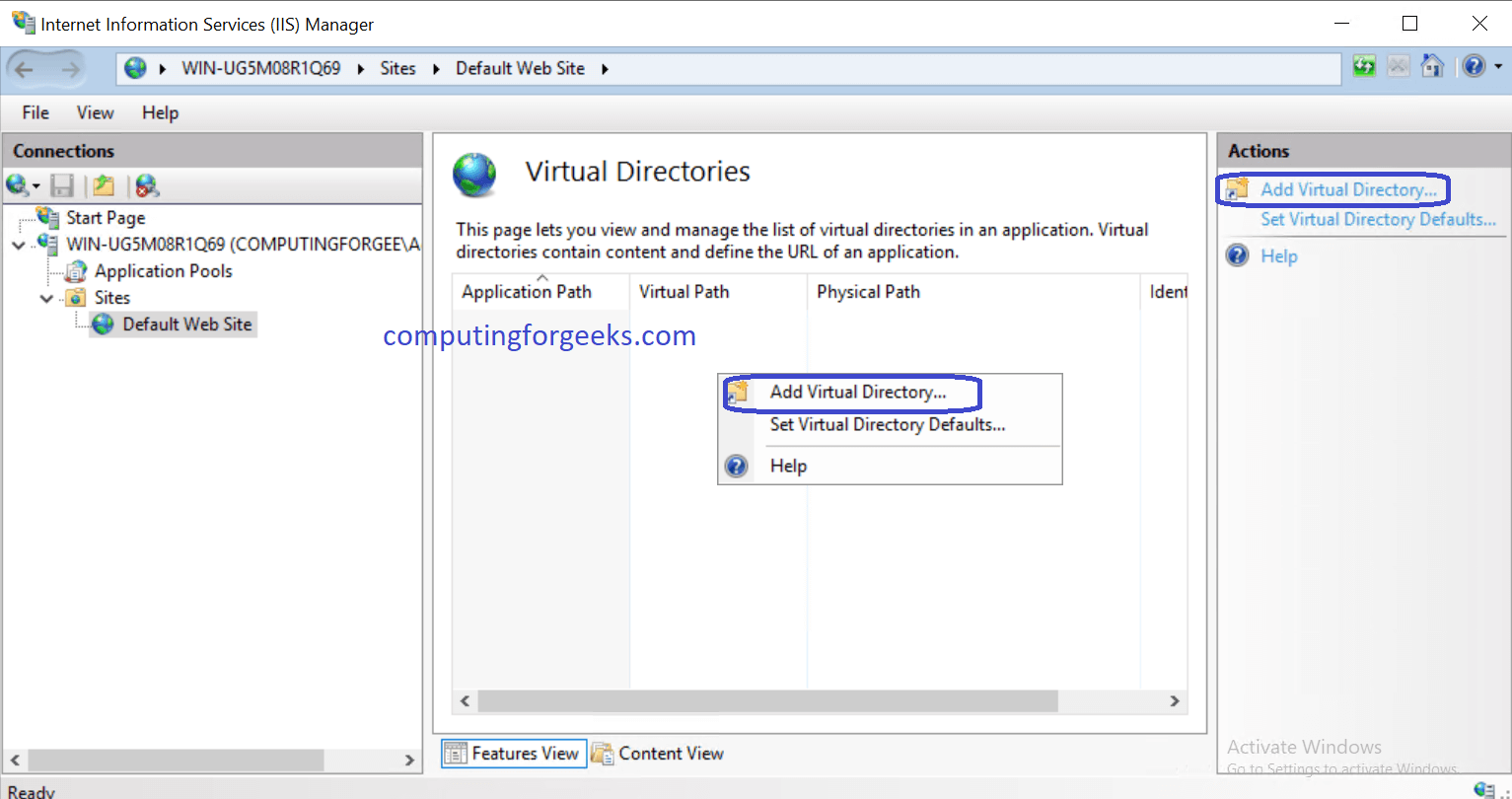The width and height of the screenshot is (1512, 799).
Task: Click the Up One Level folder icon
Action: coord(104,185)
